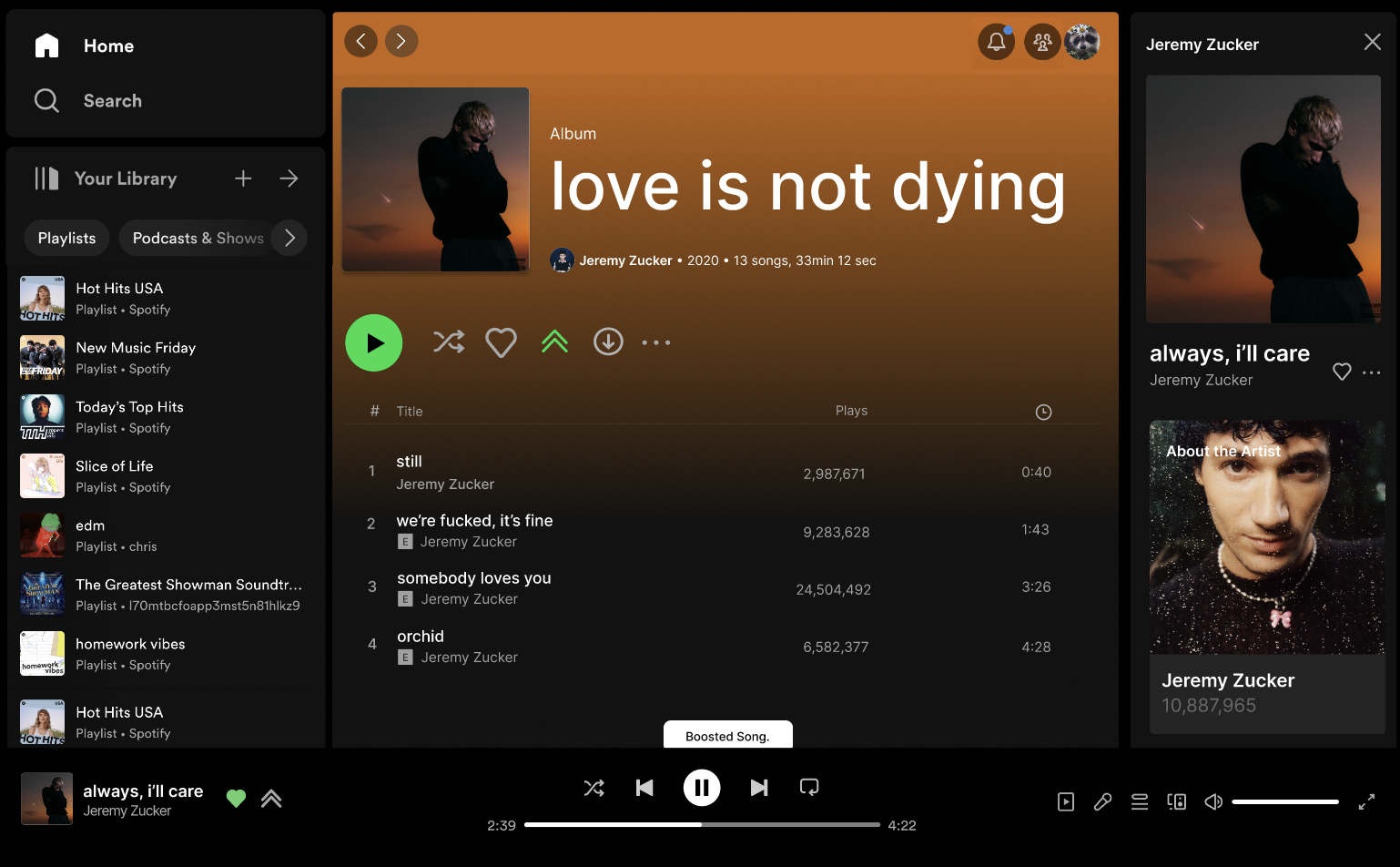Image resolution: width=1400 pixels, height=867 pixels.
Task: Go to Home in sidebar
Action: [84, 46]
